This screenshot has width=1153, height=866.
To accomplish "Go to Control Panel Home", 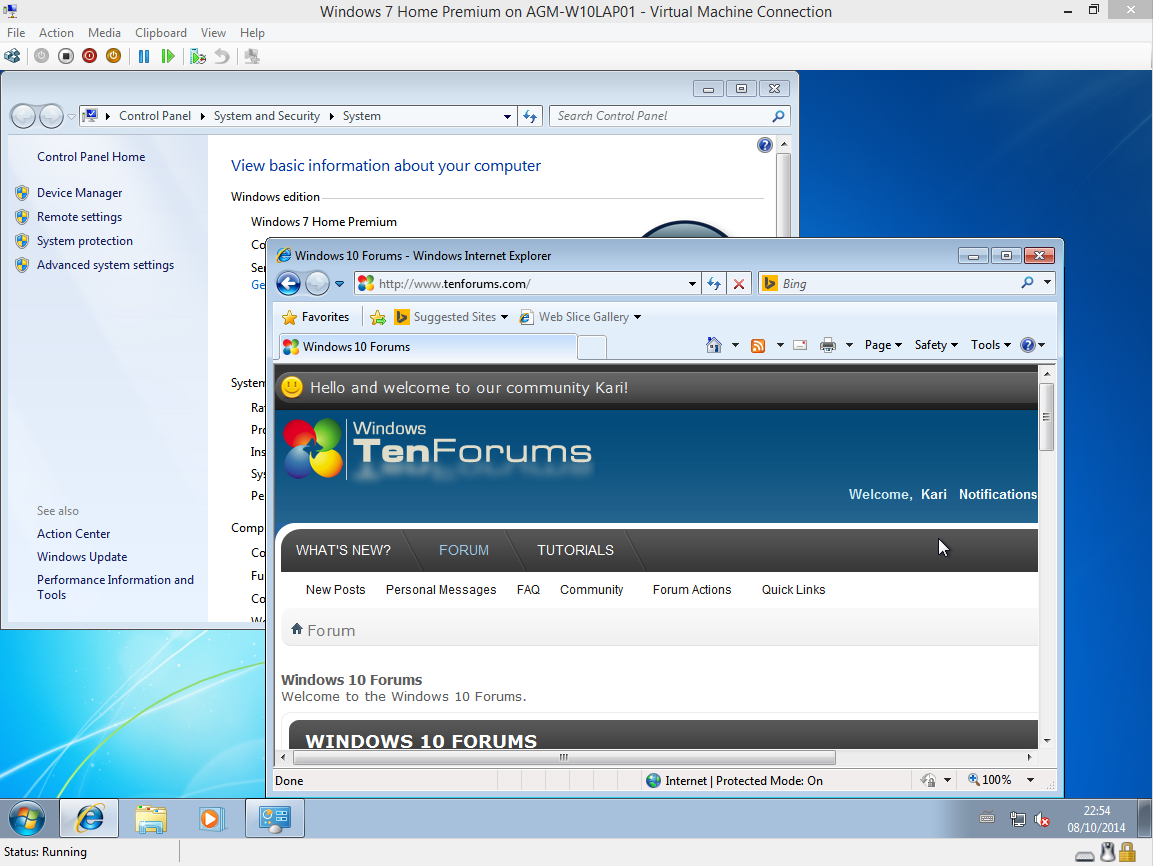I will click(91, 157).
